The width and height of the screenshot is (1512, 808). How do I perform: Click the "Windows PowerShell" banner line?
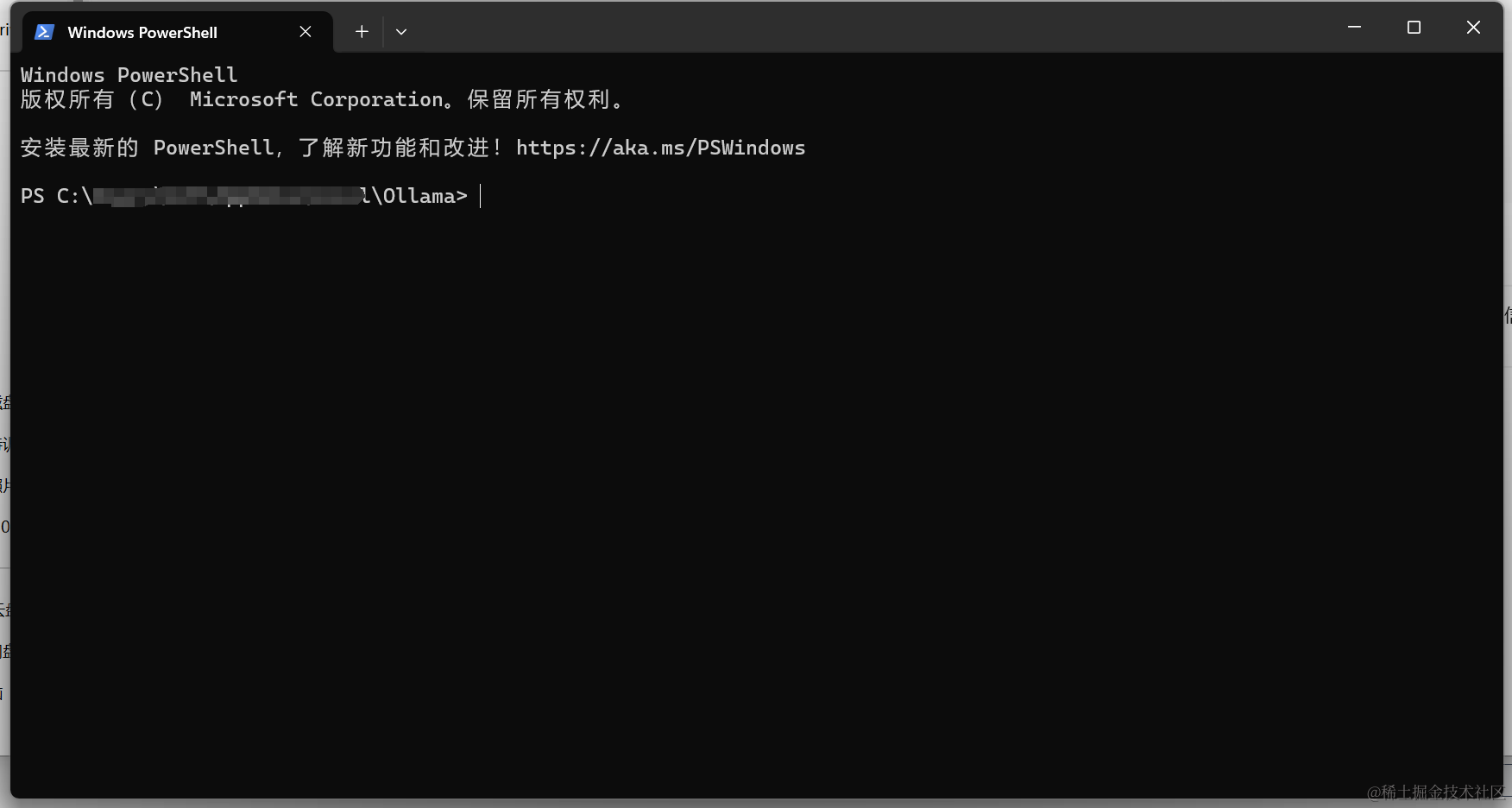click(129, 75)
